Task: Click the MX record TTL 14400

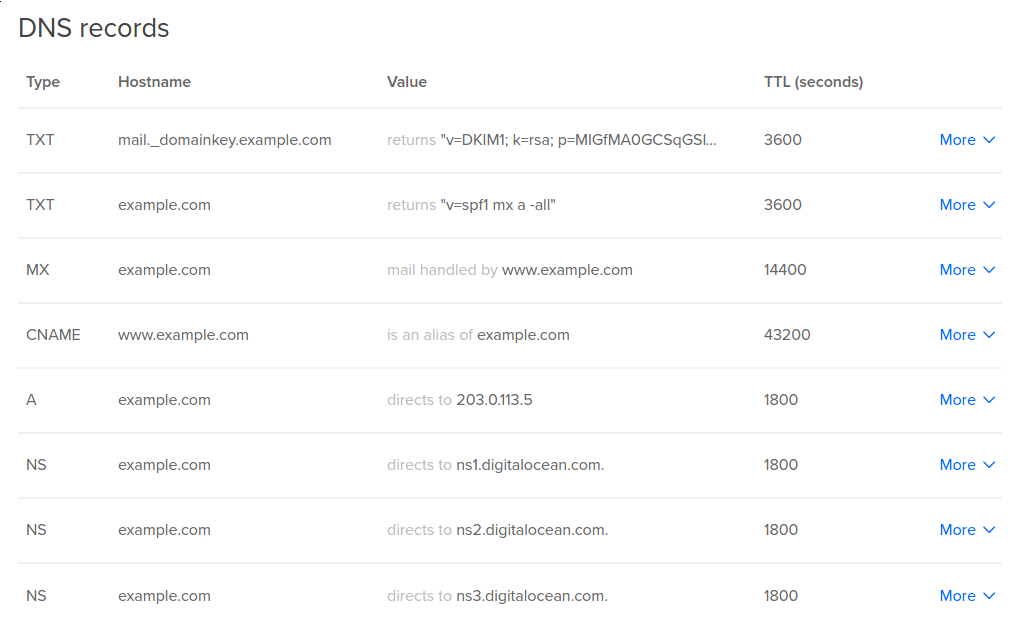Action: click(x=785, y=269)
